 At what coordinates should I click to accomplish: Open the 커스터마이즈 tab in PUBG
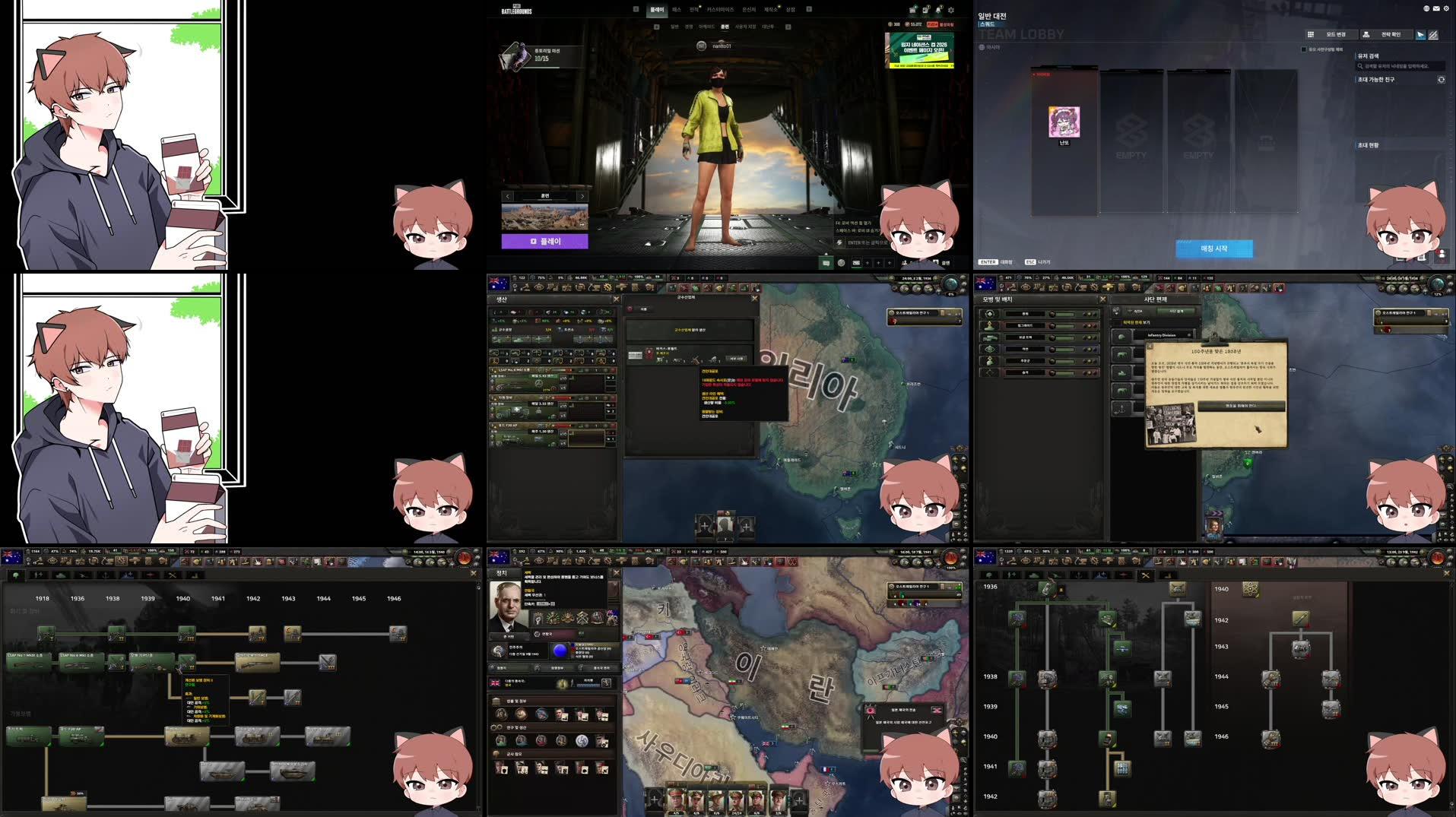[x=720, y=10]
